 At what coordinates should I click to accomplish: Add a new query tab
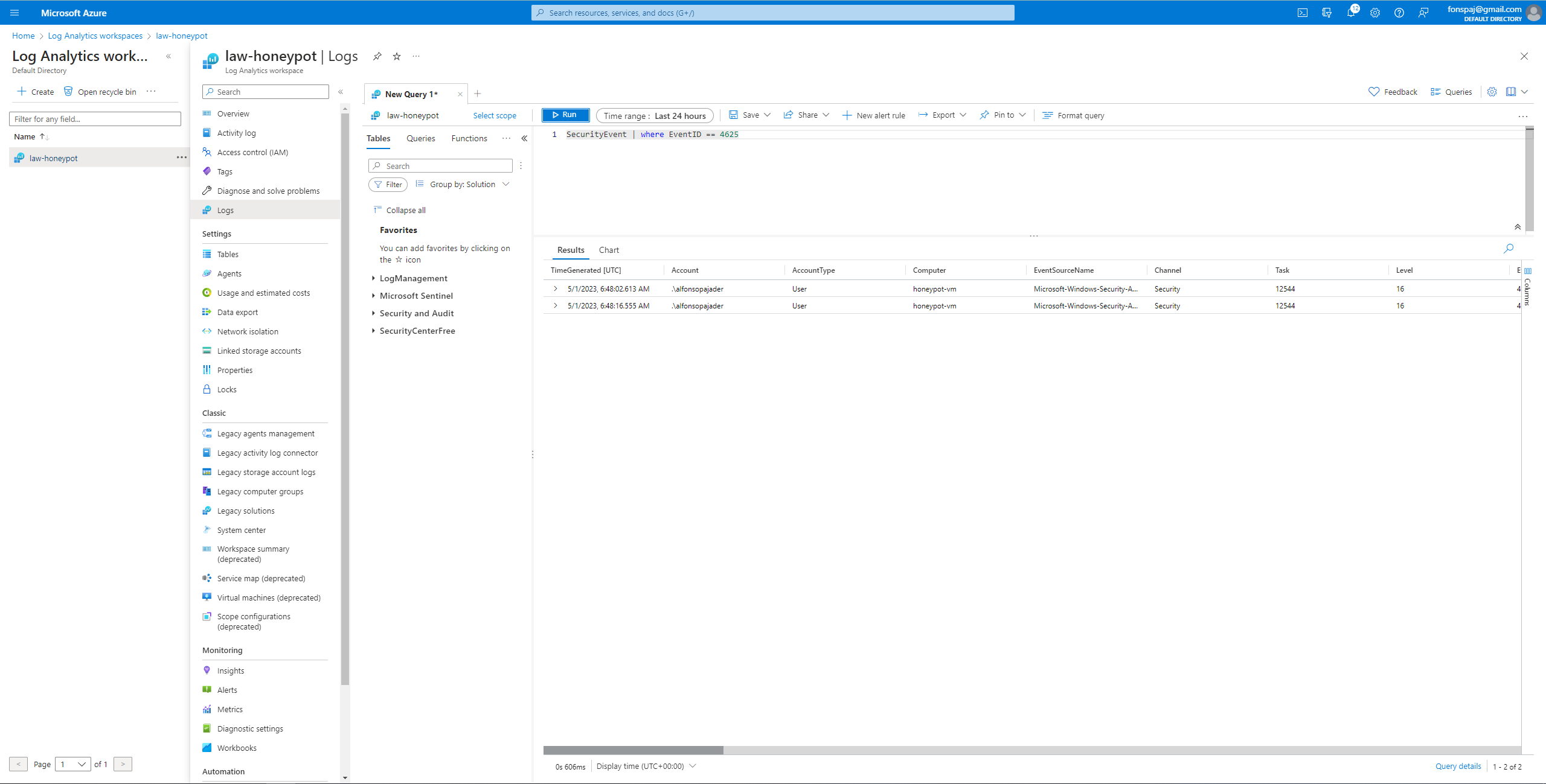pyautogui.click(x=478, y=94)
